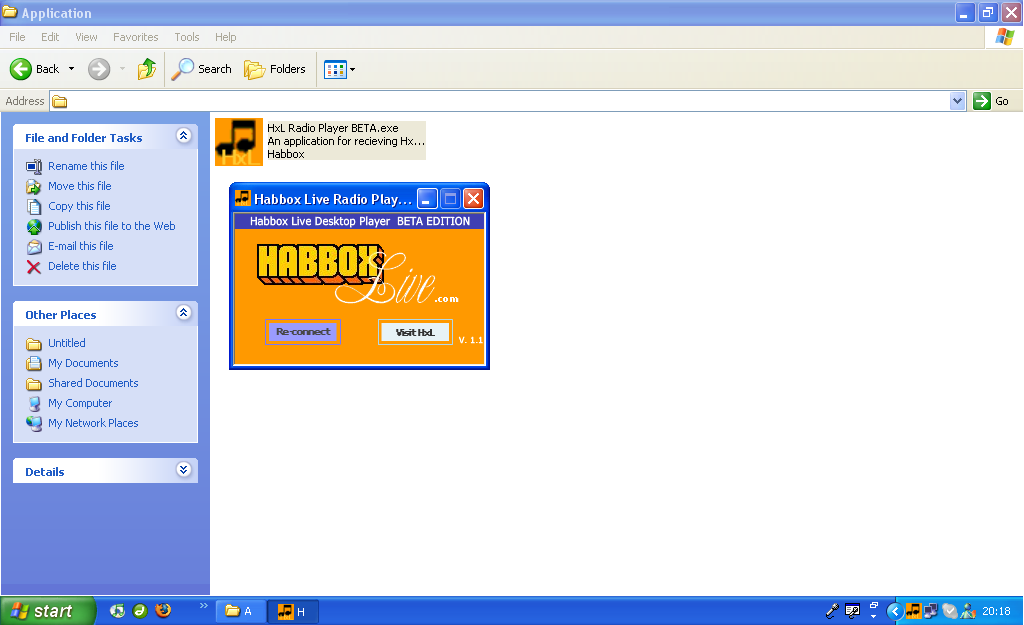Minimize the Habbox Live Radio Player window
1024x625 pixels.
427,199
